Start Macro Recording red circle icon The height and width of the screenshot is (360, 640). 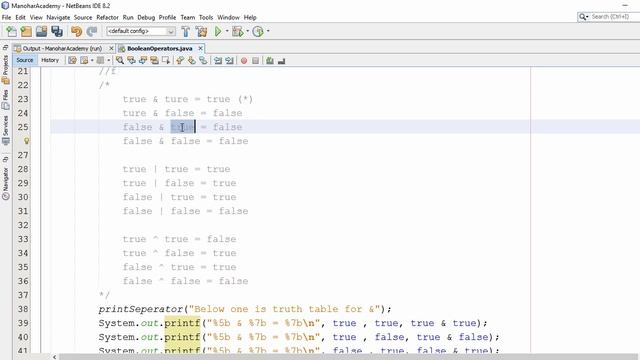pos(244,60)
